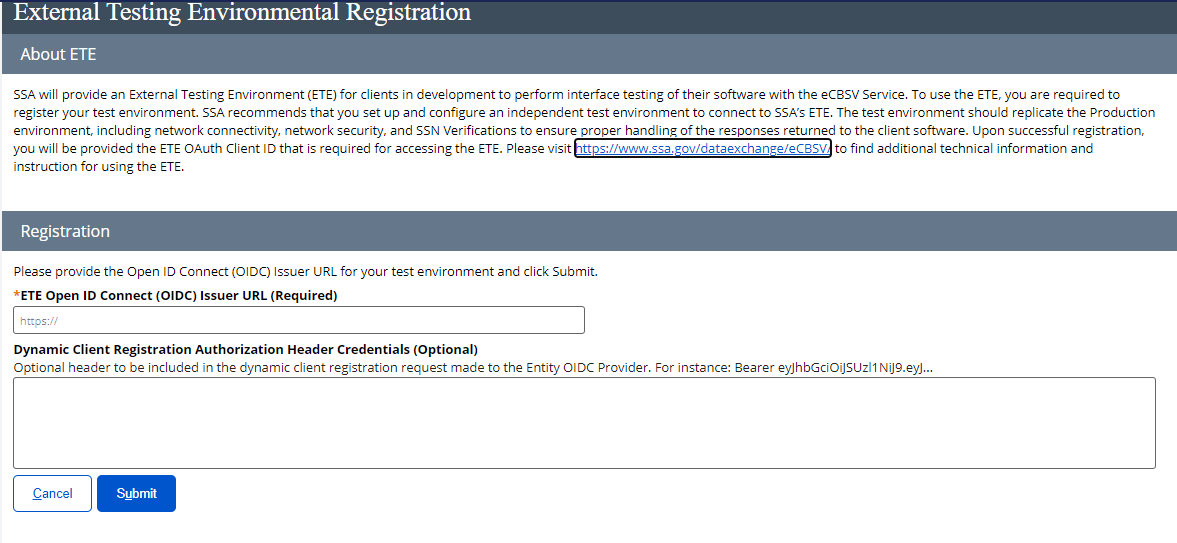Focus the Authorization Header Credentials text area
The width and height of the screenshot is (1177, 543).
pyautogui.click(x=584, y=423)
